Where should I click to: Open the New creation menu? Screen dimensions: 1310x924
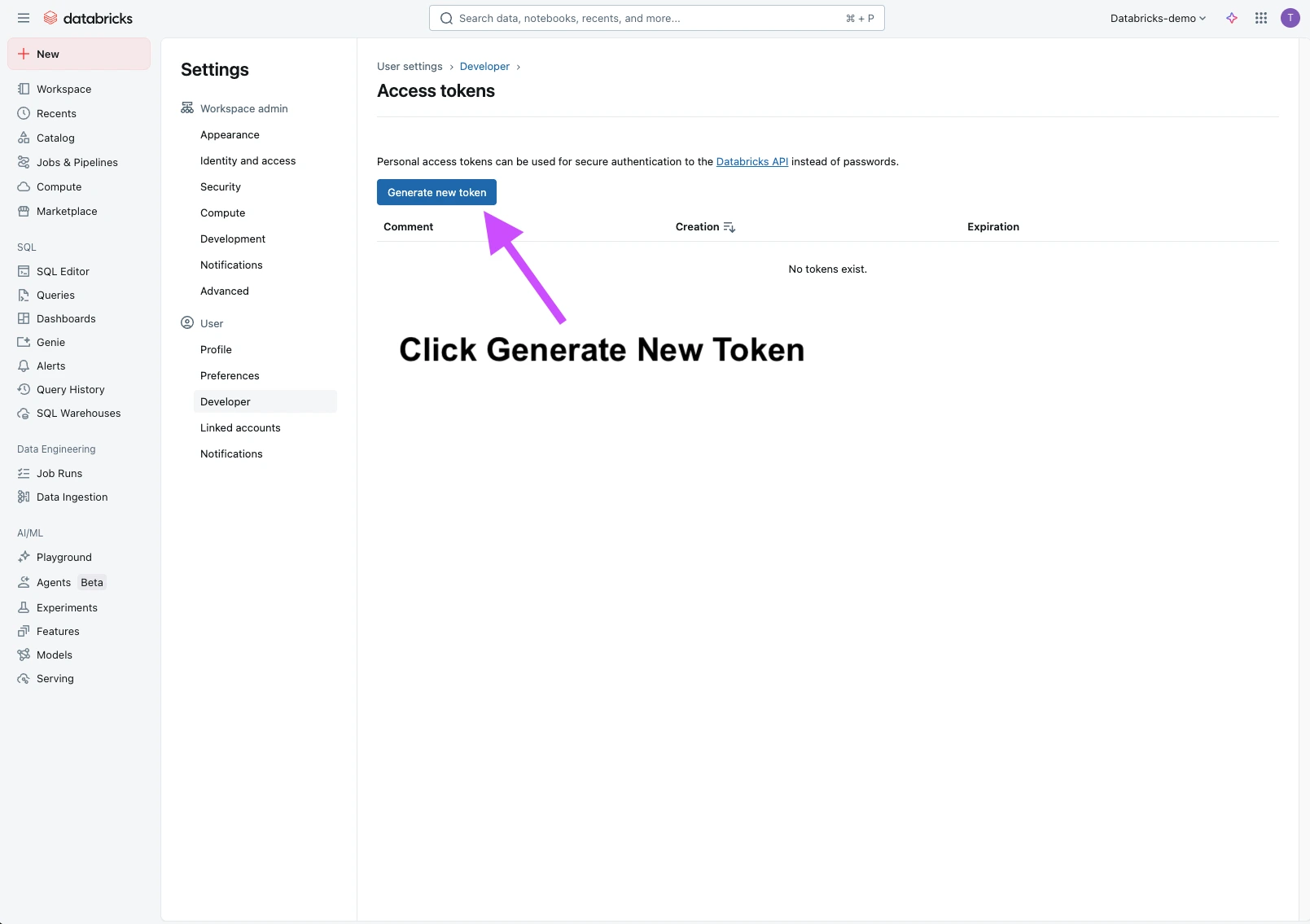[x=79, y=54]
